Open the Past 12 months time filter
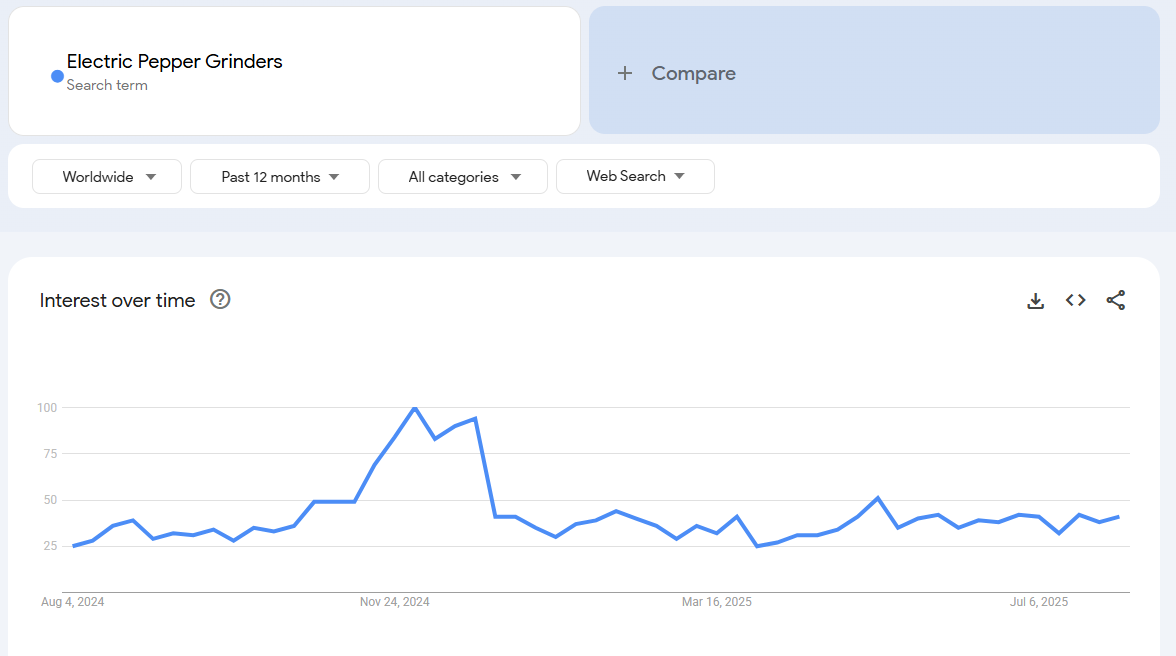Viewport: 1176px width, 656px height. (280, 177)
